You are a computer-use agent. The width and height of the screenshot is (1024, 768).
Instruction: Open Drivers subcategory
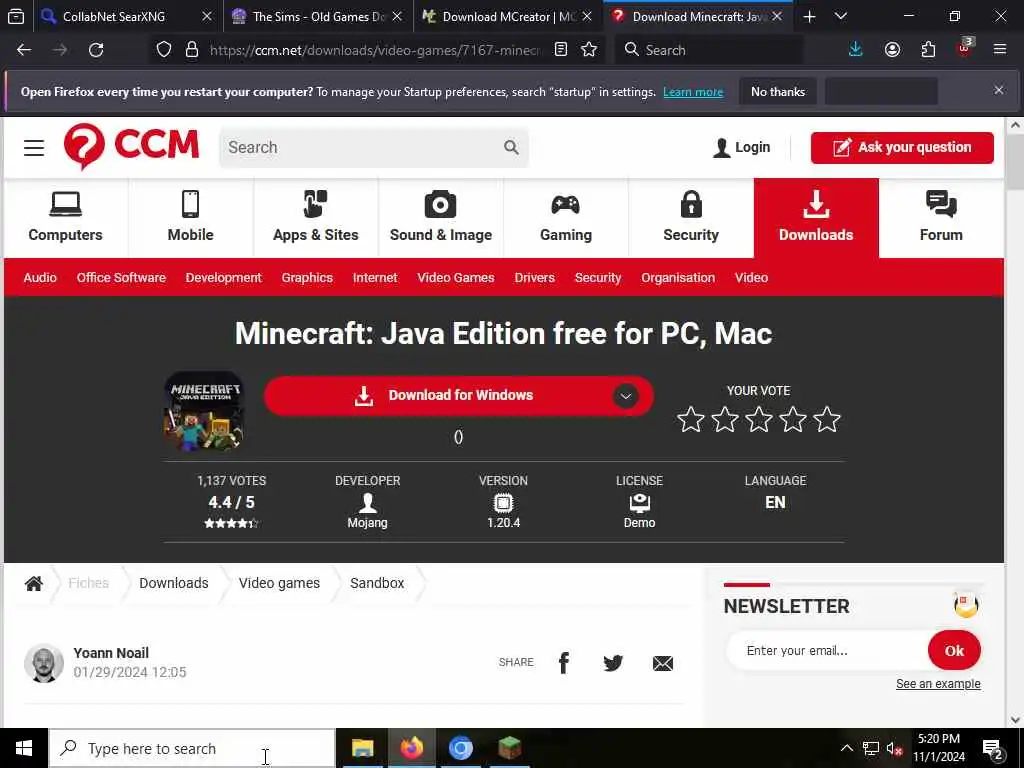click(534, 278)
